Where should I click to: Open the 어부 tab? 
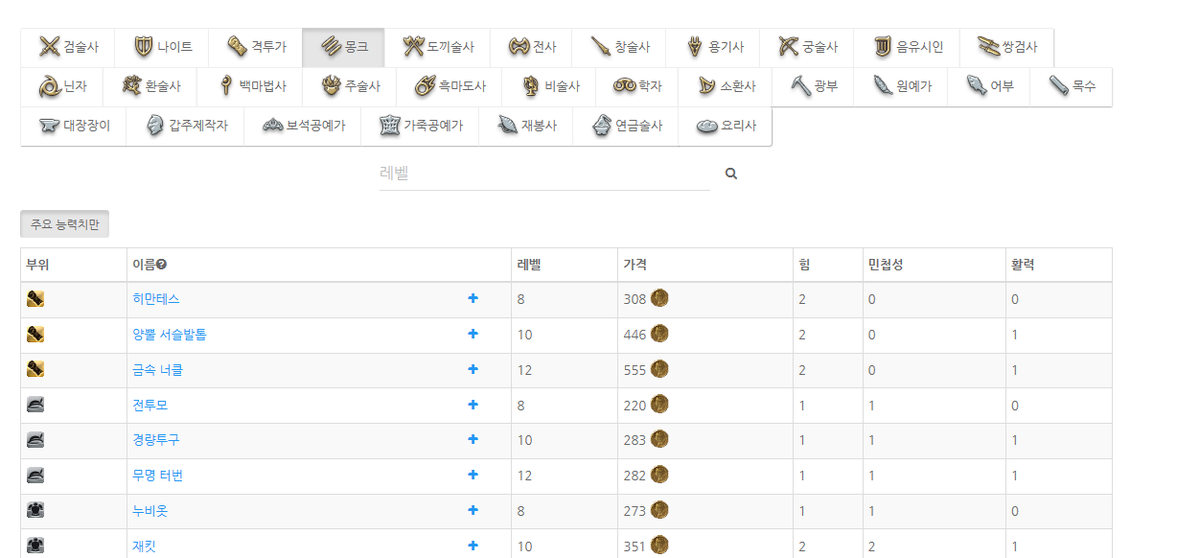coord(990,87)
